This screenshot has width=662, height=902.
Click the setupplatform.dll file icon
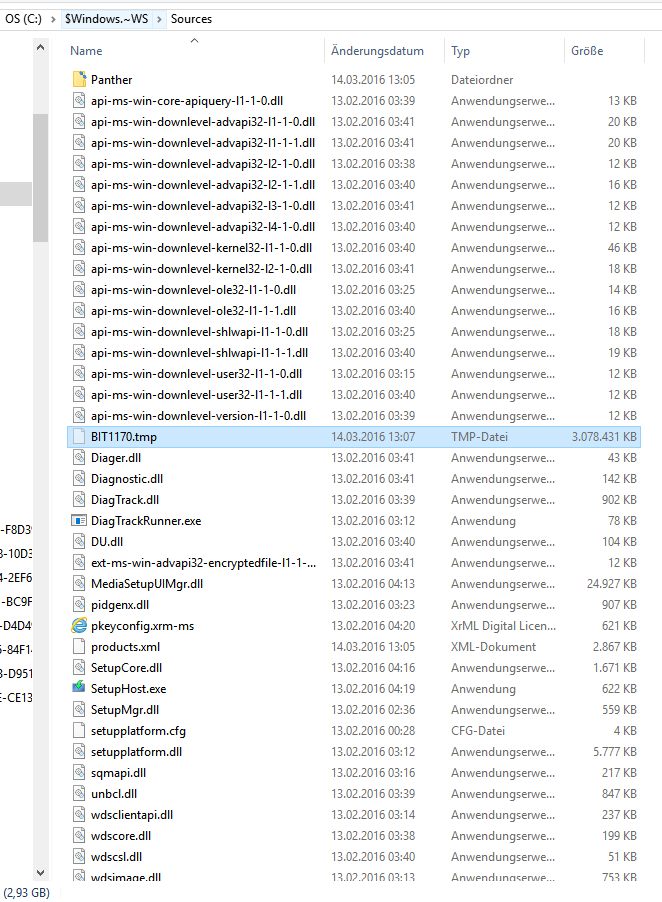79,752
